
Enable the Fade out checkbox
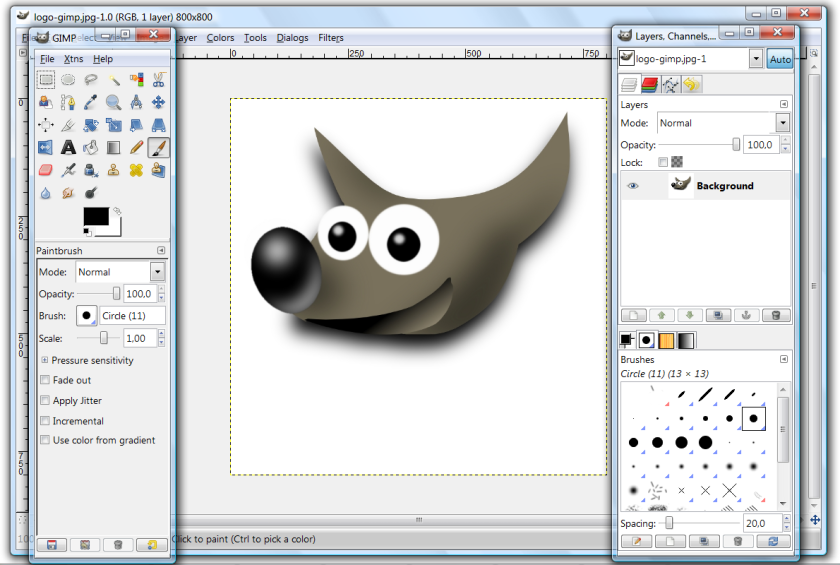pos(46,380)
